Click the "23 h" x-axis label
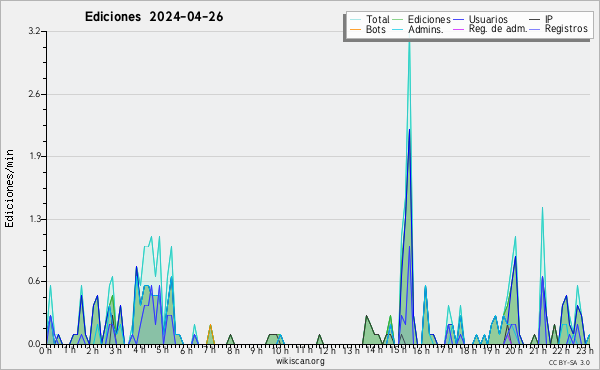The width and height of the screenshot is (600, 370). click(x=585, y=350)
